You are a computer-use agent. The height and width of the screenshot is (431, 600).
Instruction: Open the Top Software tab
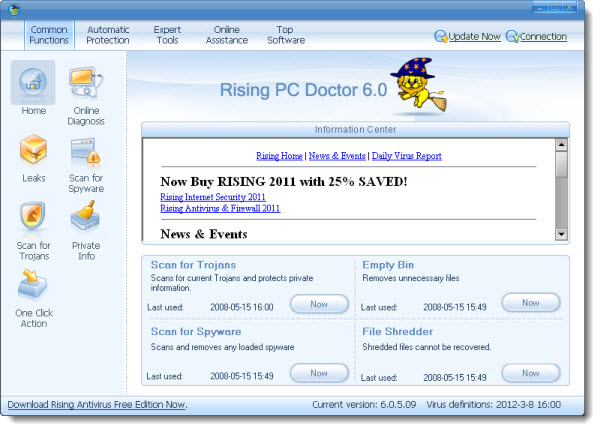coord(286,35)
